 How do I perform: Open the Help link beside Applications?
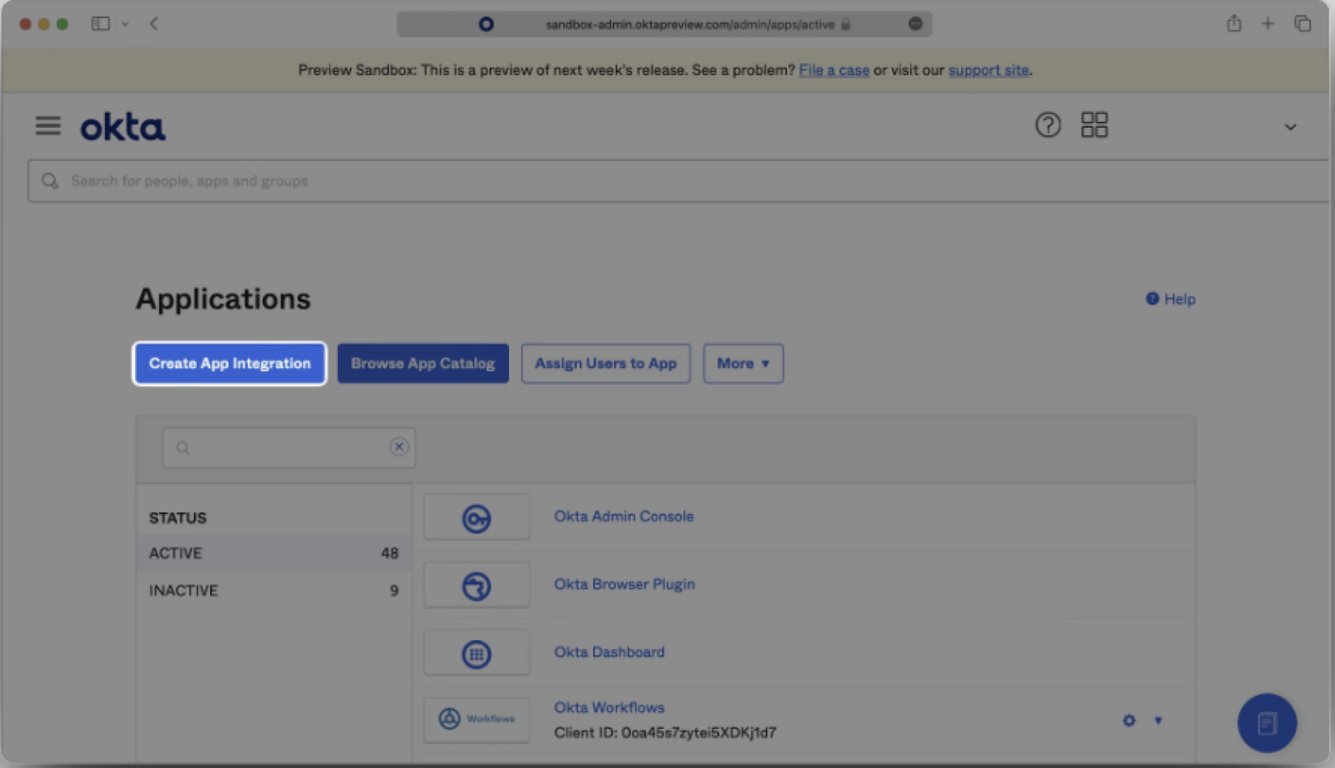[1171, 299]
